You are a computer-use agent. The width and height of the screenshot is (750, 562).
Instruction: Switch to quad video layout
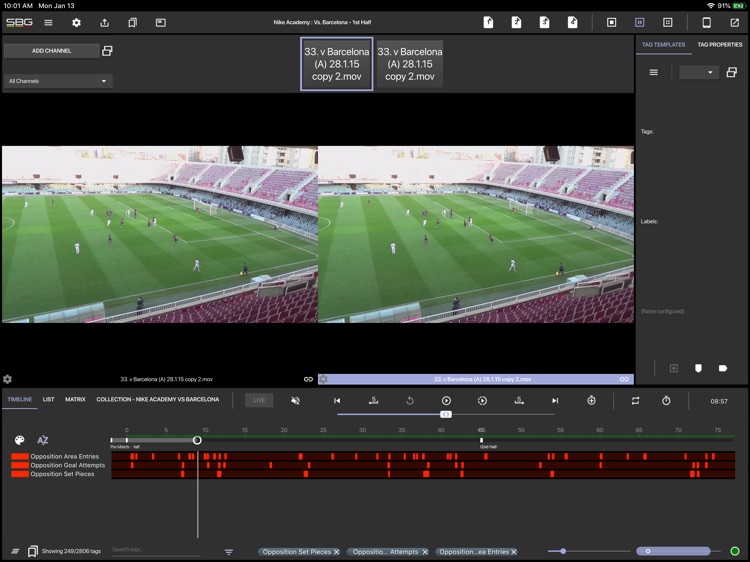pos(668,22)
